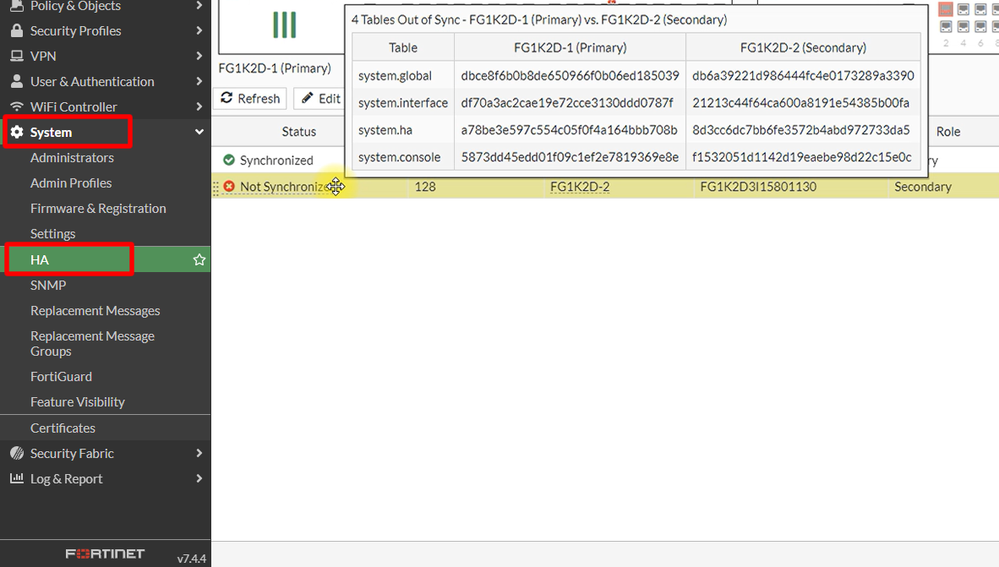Click the Status column header
The height and width of the screenshot is (567, 999).
click(x=299, y=131)
